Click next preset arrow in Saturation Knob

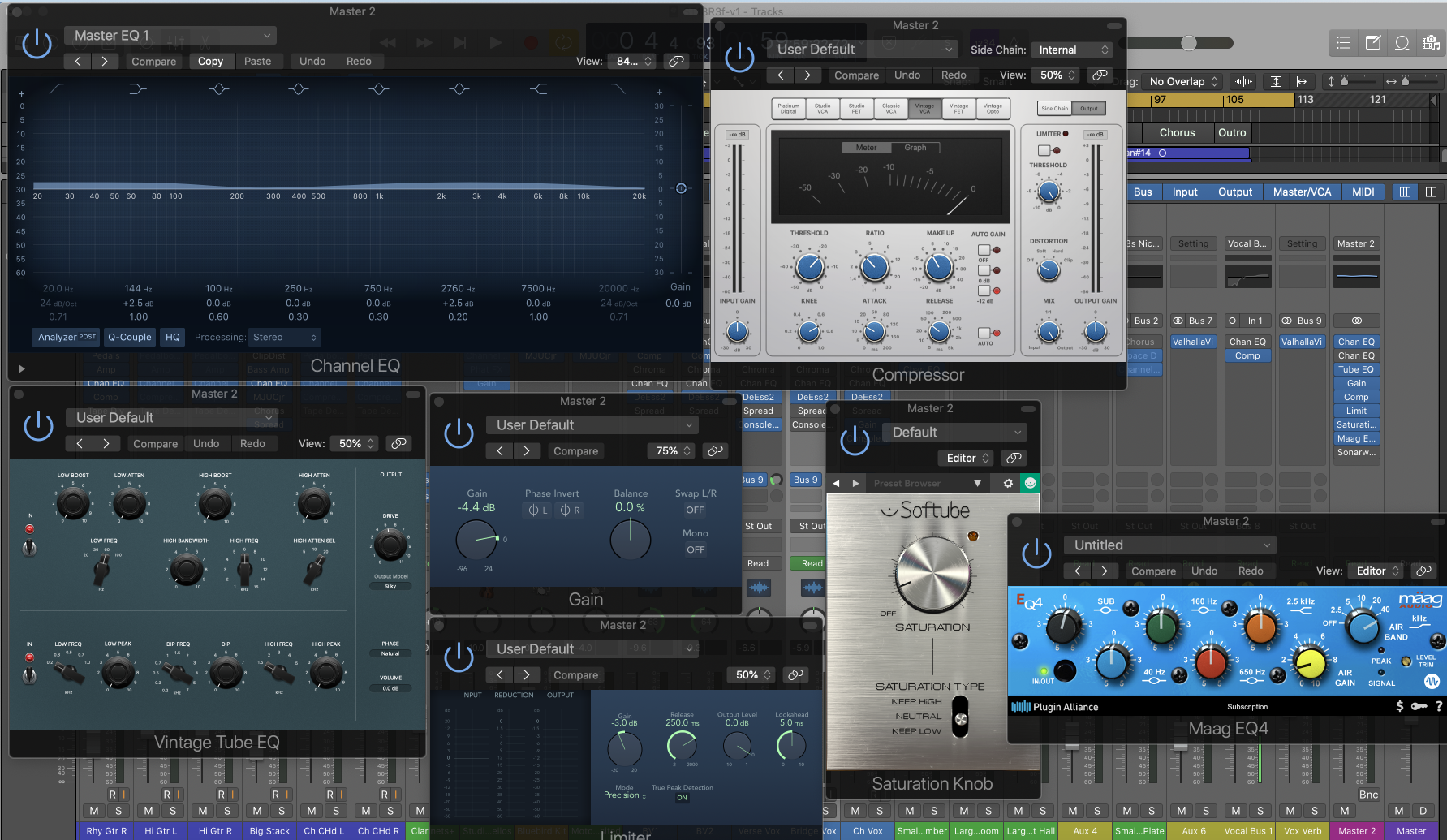pyautogui.click(x=855, y=483)
